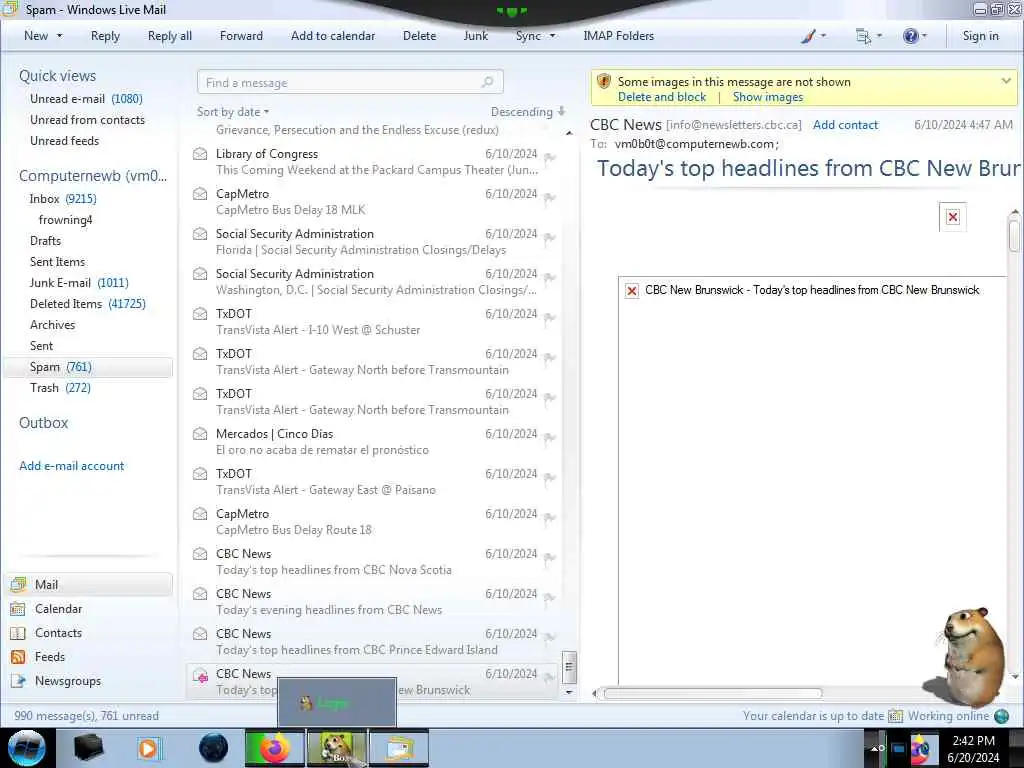The width and height of the screenshot is (1024, 768).
Task: Open IMAP Folders
Action: [618, 36]
